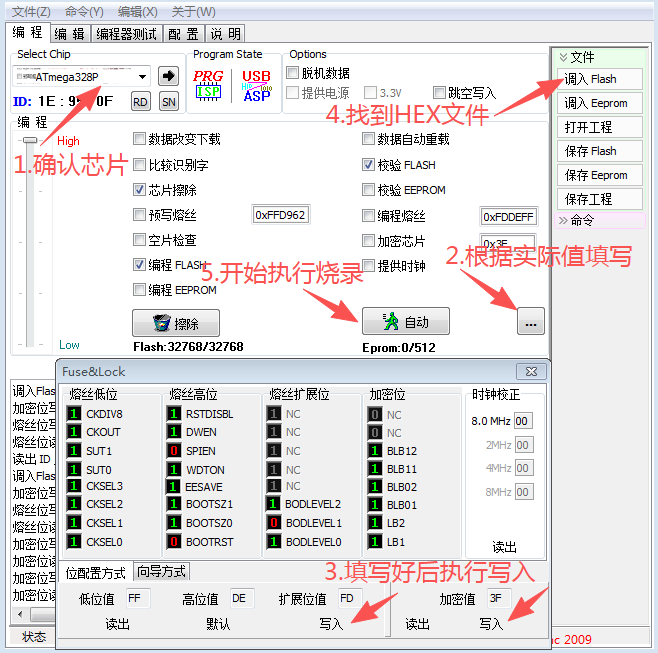Viewport: 658px width, 653px height.
Task: Toggle the WDTON fuse bit
Action: [x=174, y=469]
